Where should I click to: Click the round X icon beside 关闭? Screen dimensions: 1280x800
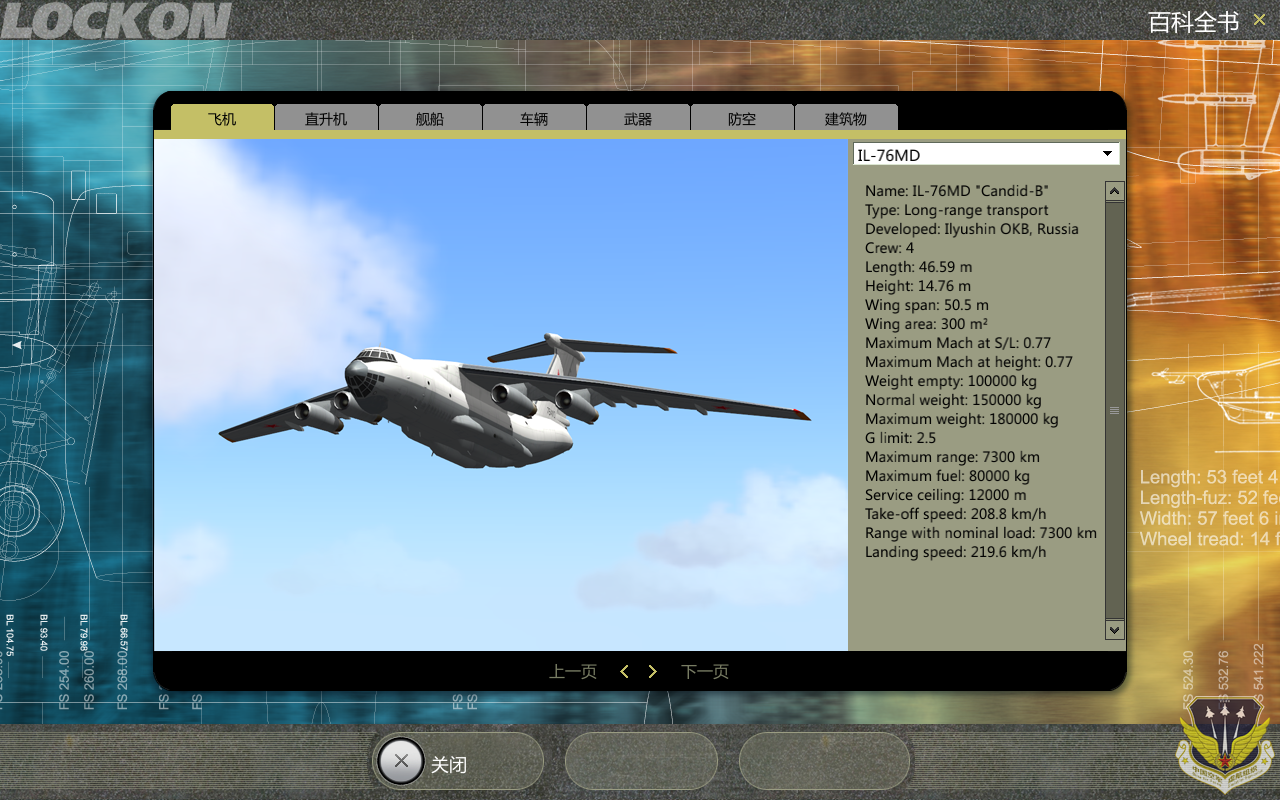point(401,761)
